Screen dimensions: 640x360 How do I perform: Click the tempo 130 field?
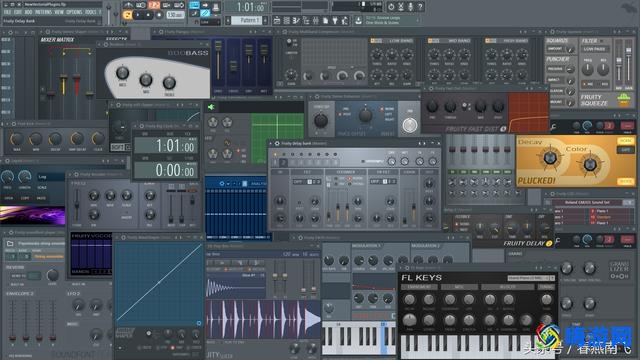(175, 15)
